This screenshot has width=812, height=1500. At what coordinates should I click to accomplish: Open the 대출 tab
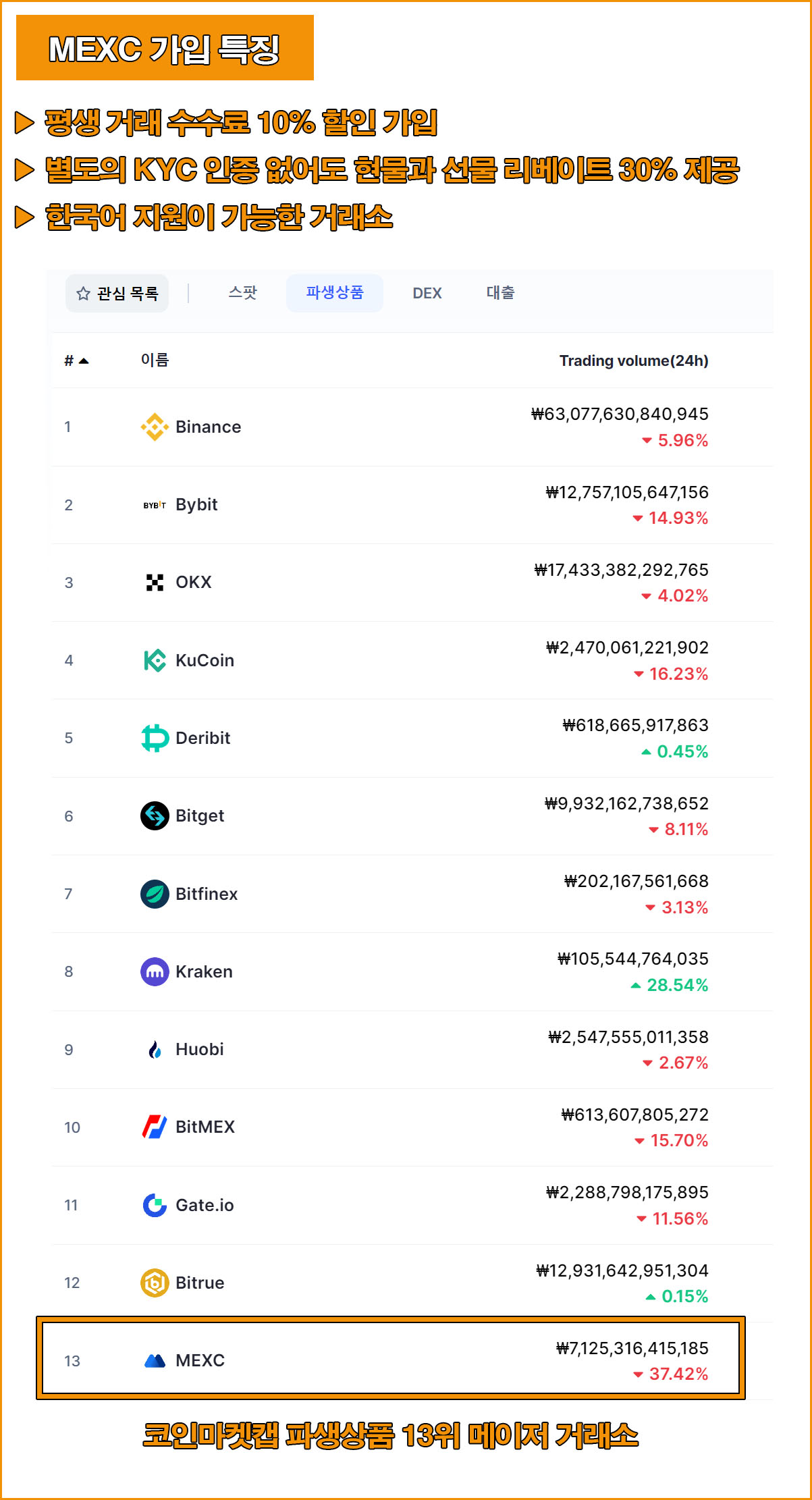[x=500, y=293]
